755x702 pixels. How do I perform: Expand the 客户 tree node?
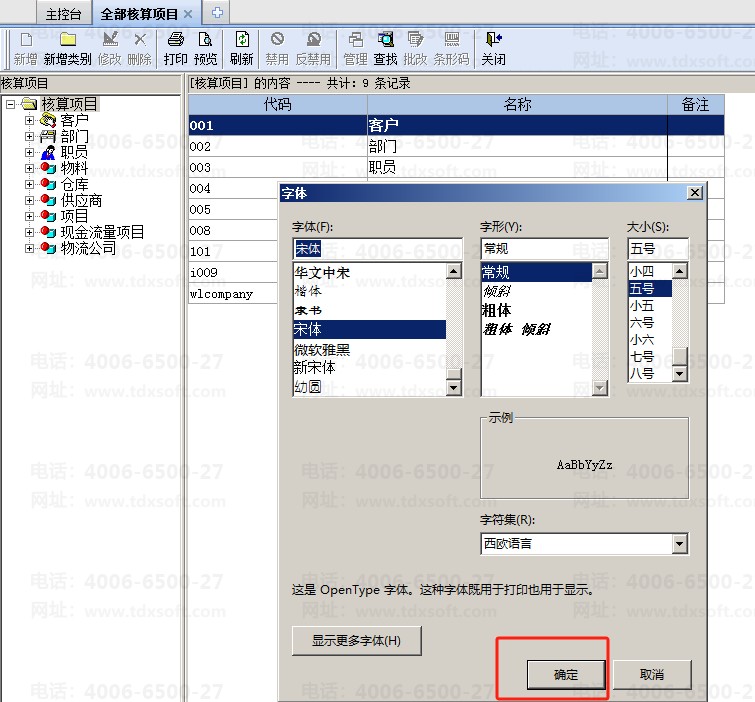click(x=29, y=120)
